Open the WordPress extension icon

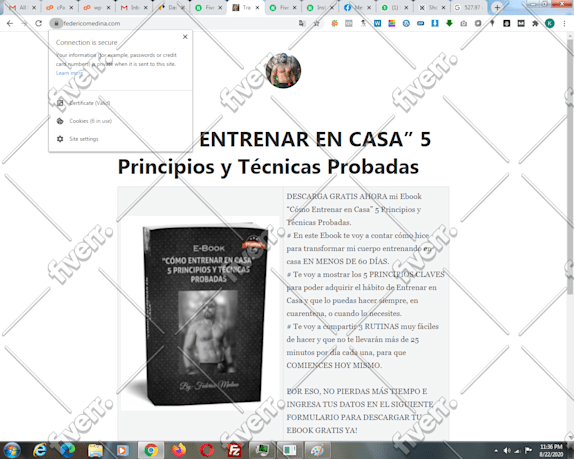point(406,23)
